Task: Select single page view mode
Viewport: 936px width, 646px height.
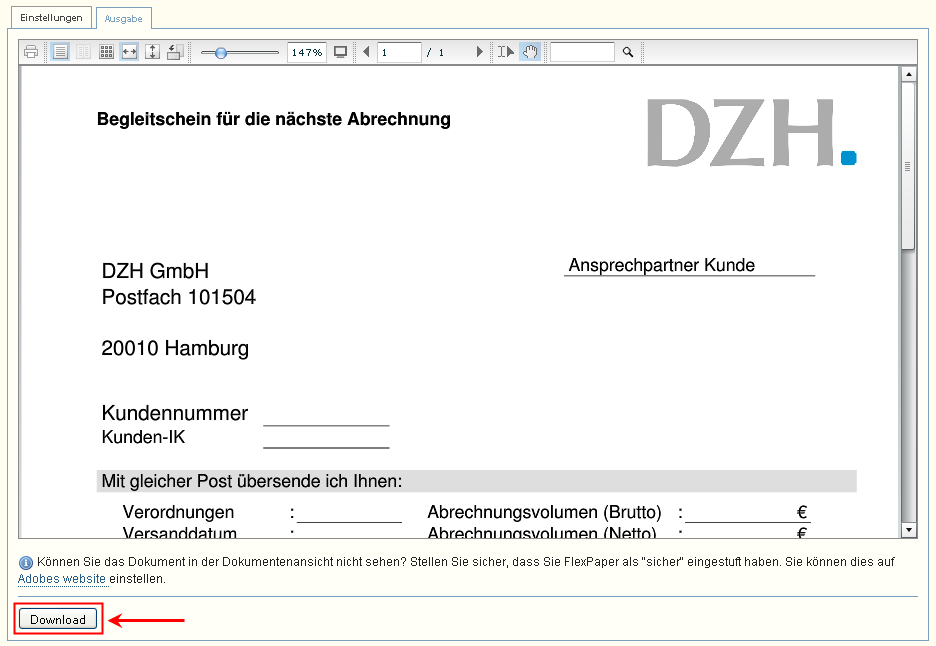Action: click(60, 52)
